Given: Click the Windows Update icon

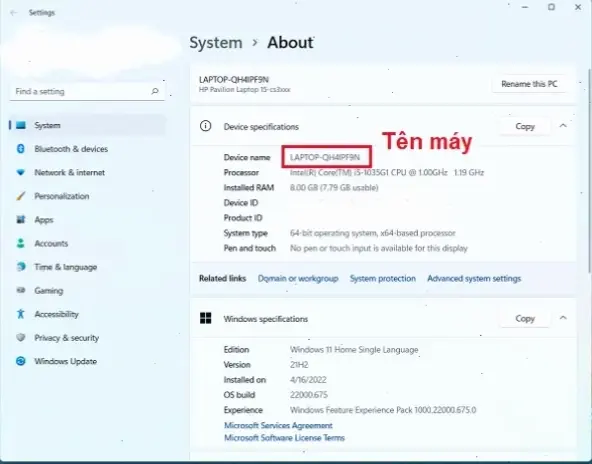Looking at the screenshot, I should 21,361.
